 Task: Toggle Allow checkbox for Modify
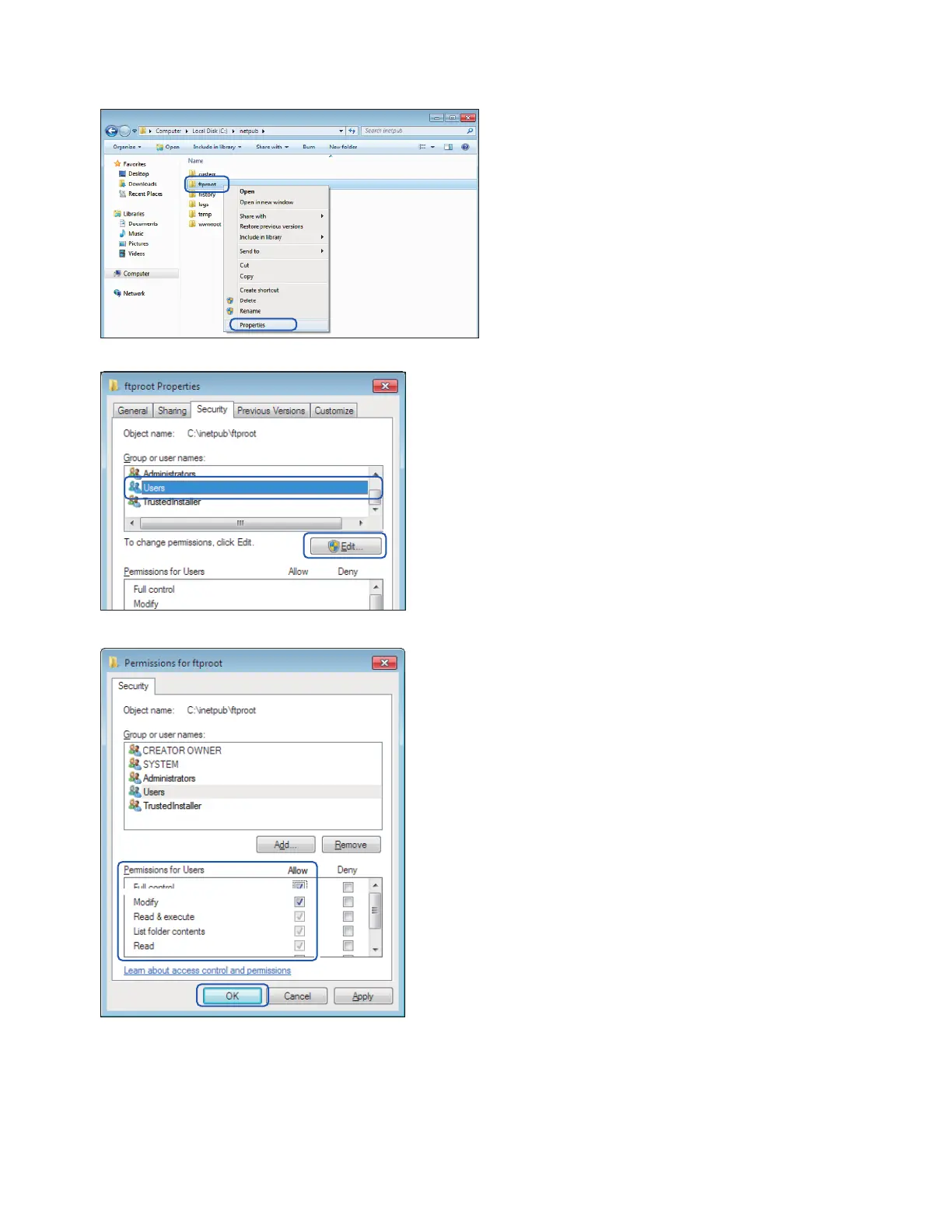[299, 902]
